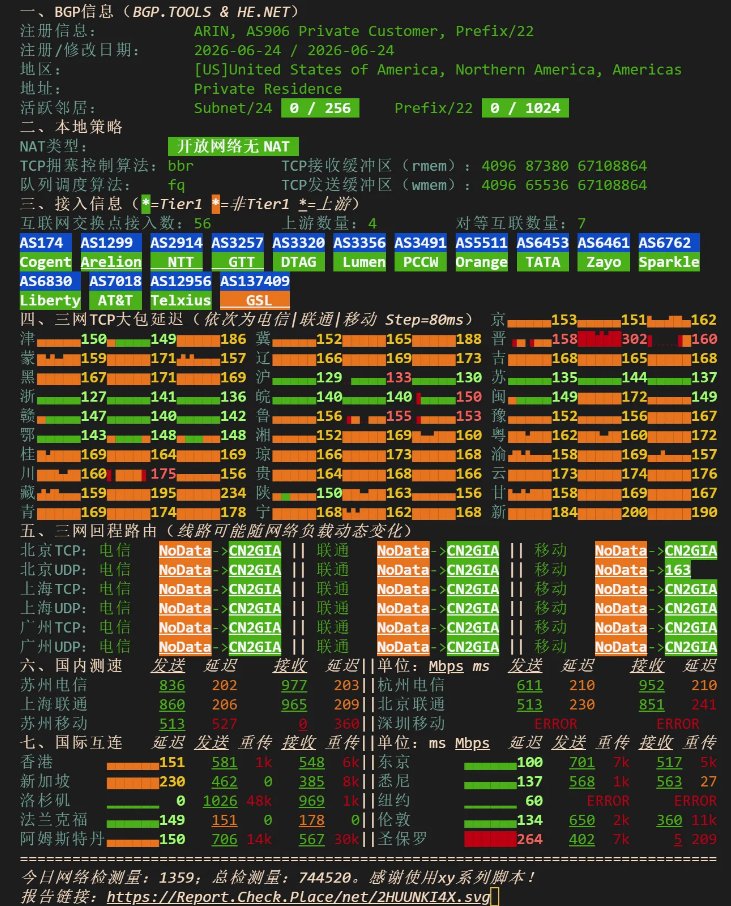
Task: Click the AS3320 badge
Action: pos(298,243)
